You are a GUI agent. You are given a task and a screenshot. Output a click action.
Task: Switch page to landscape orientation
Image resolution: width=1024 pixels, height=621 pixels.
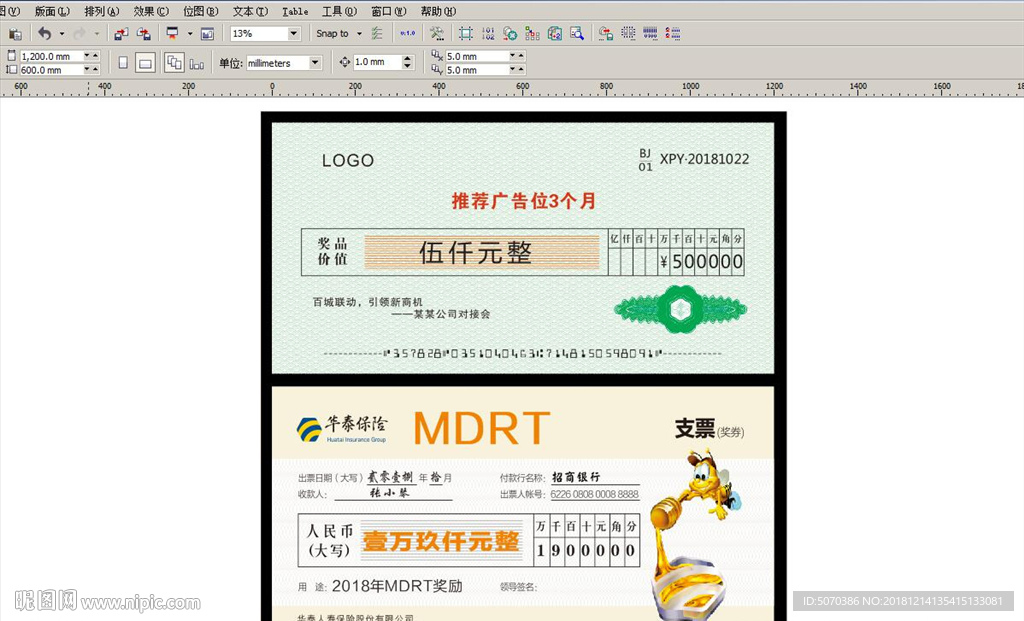pyautogui.click(x=146, y=63)
